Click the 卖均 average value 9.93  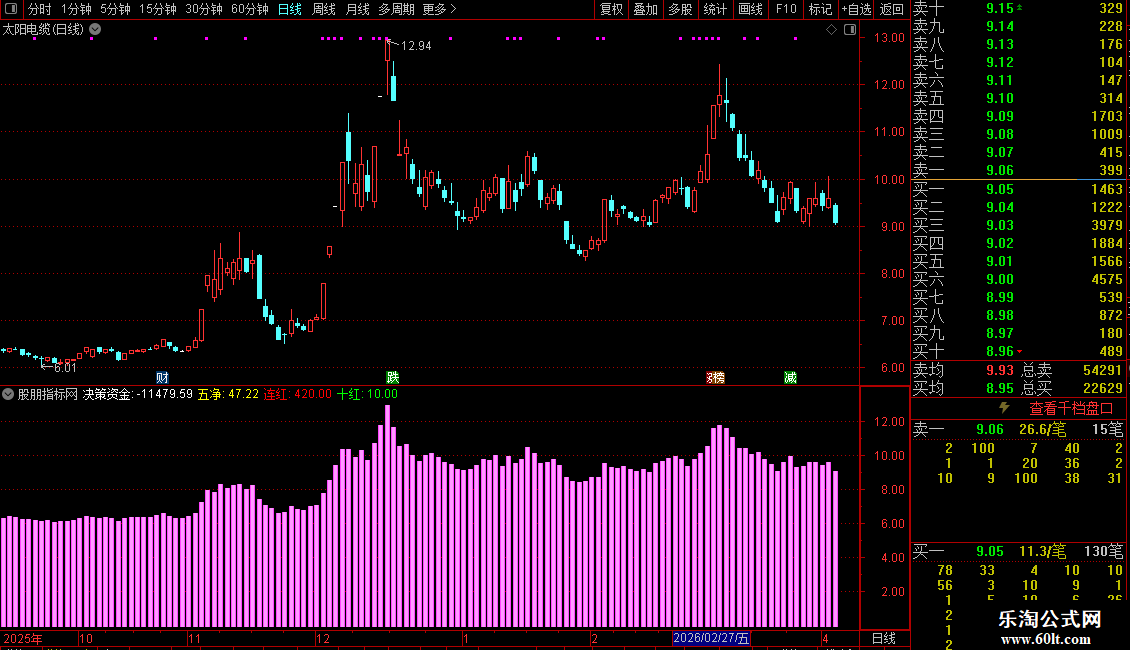click(1000, 370)
